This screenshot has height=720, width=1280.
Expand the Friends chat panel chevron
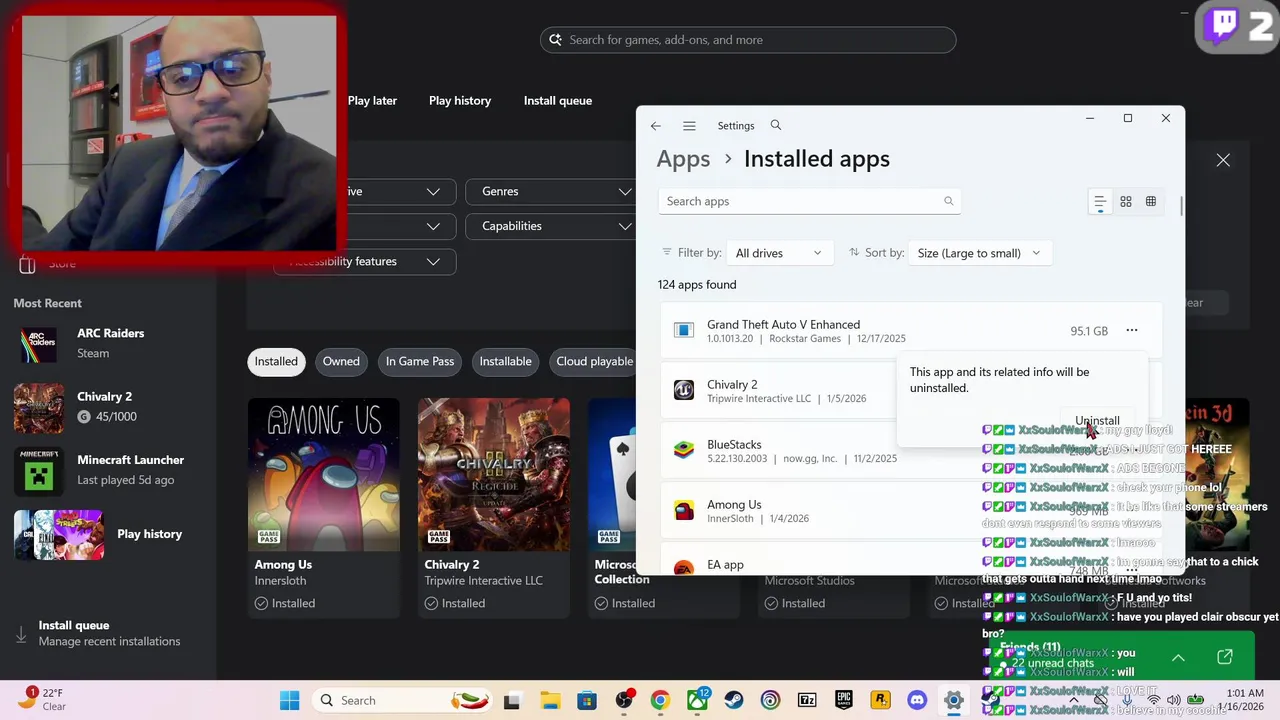[1178, 657]
